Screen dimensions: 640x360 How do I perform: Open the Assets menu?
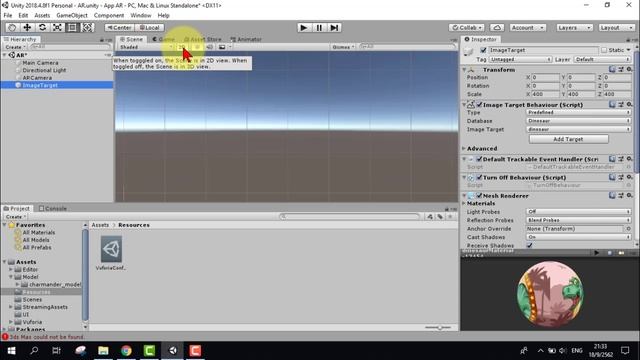42,15
